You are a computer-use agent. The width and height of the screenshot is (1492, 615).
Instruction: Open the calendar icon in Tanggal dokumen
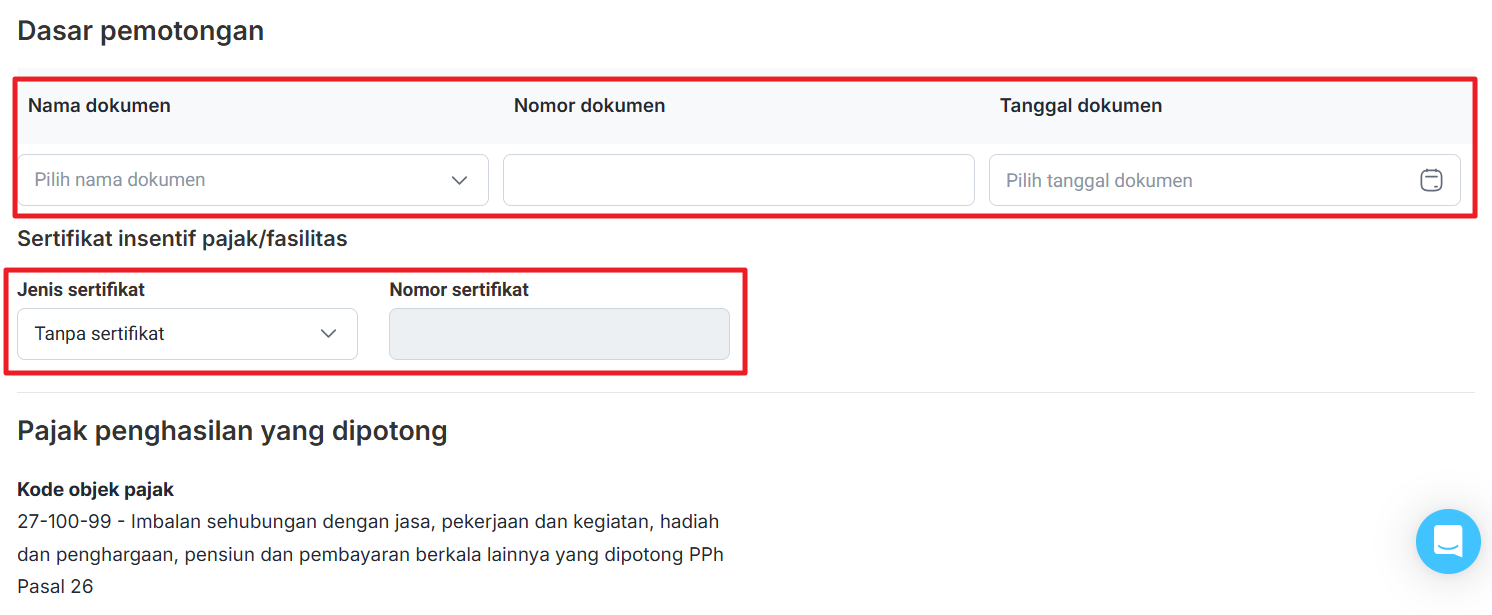click(x=1431, y=180)
